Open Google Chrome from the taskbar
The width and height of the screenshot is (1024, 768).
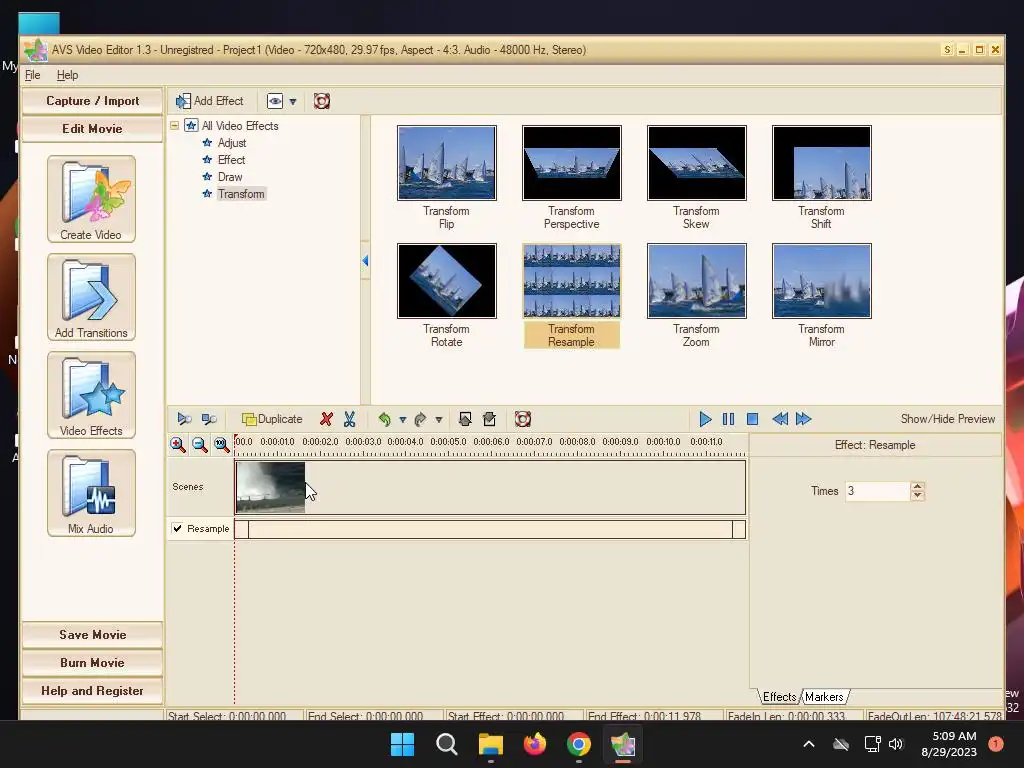[x=579, y=744]
